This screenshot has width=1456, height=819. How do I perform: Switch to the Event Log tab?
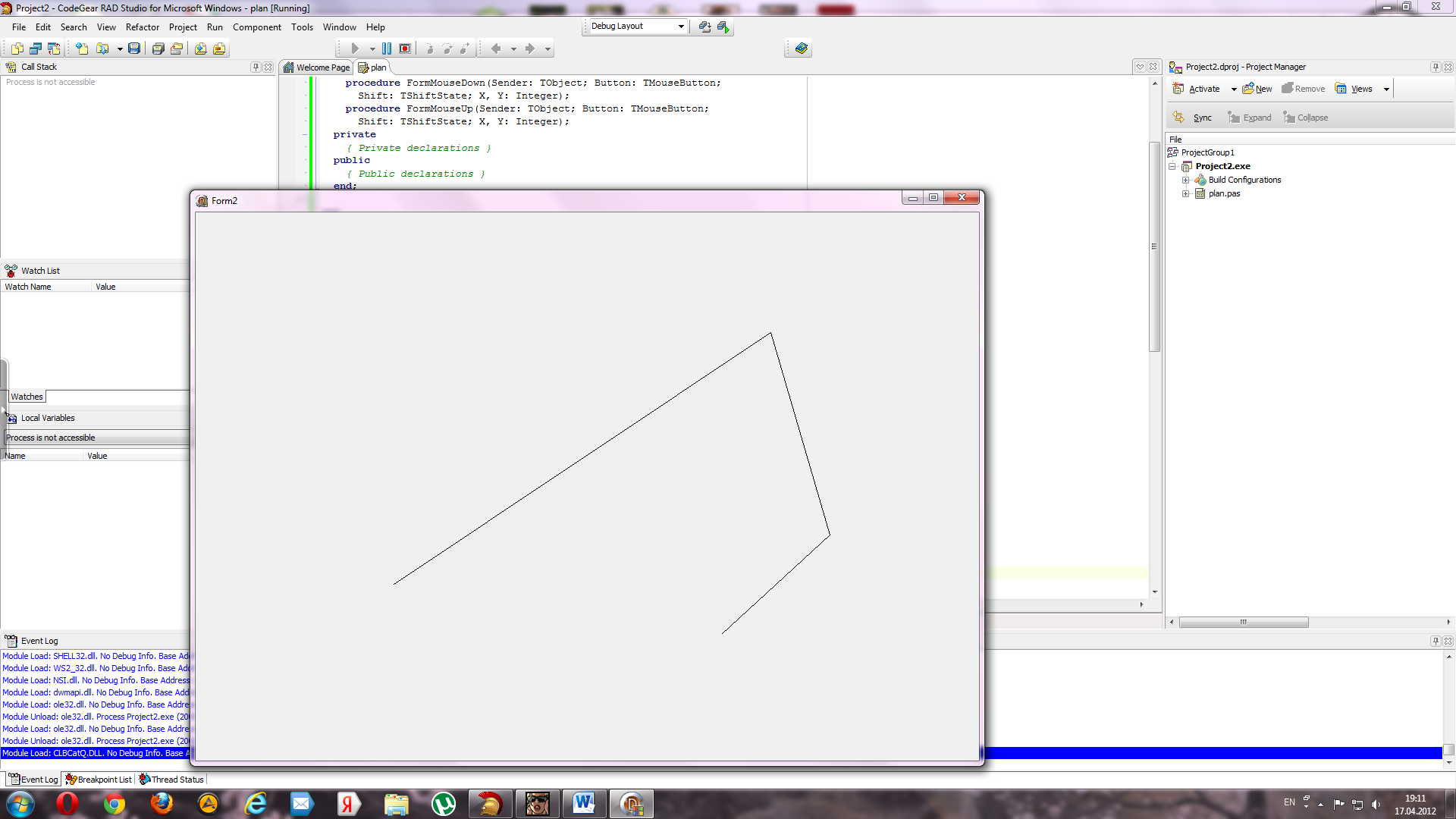[33, 779]
